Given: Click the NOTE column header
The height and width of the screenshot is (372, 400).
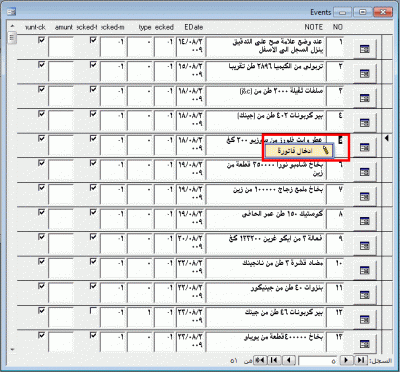Looking at the screenshot, I should [x=313, y=27].
